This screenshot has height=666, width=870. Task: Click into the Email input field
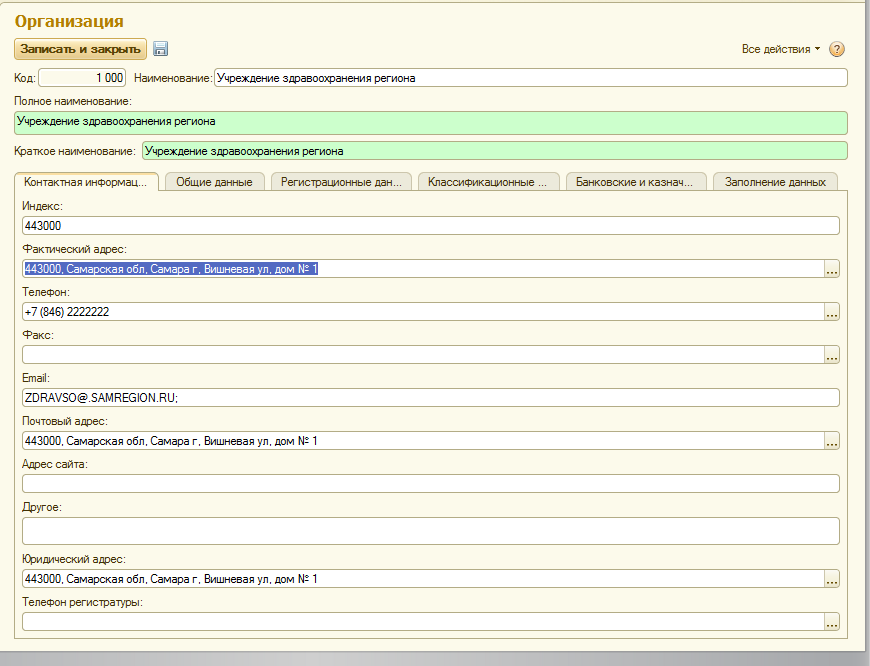430,398
